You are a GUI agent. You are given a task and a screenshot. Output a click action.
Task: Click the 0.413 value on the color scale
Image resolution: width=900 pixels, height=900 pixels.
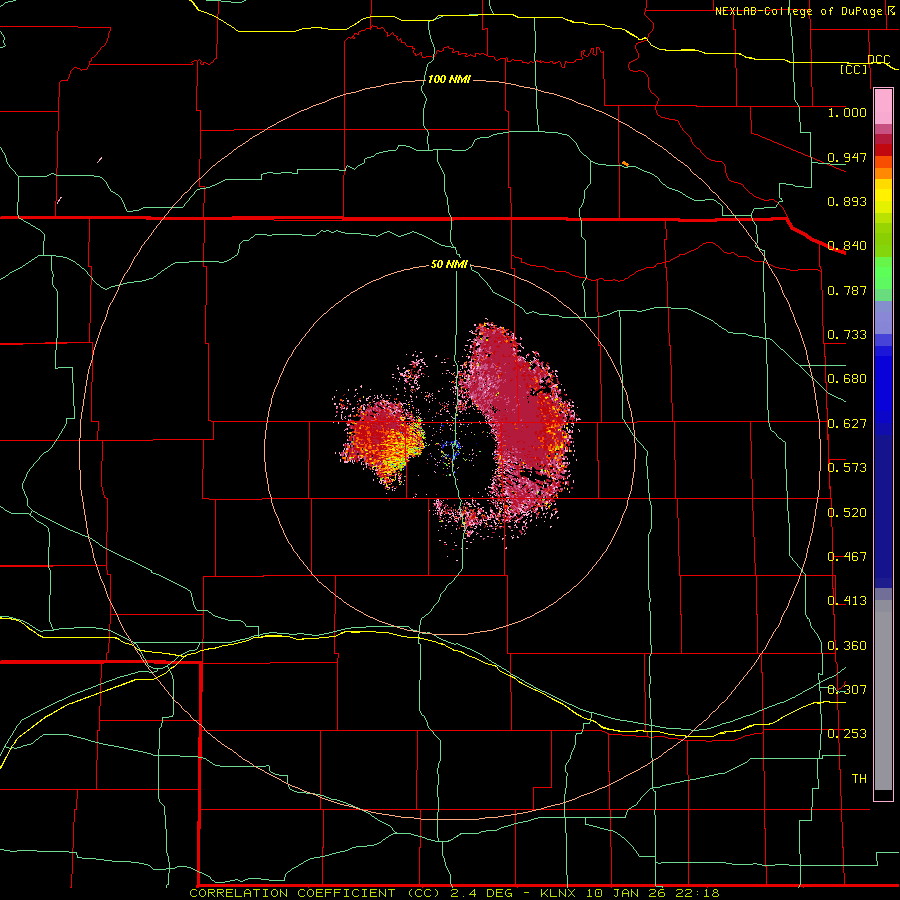[x=847, y=601]
